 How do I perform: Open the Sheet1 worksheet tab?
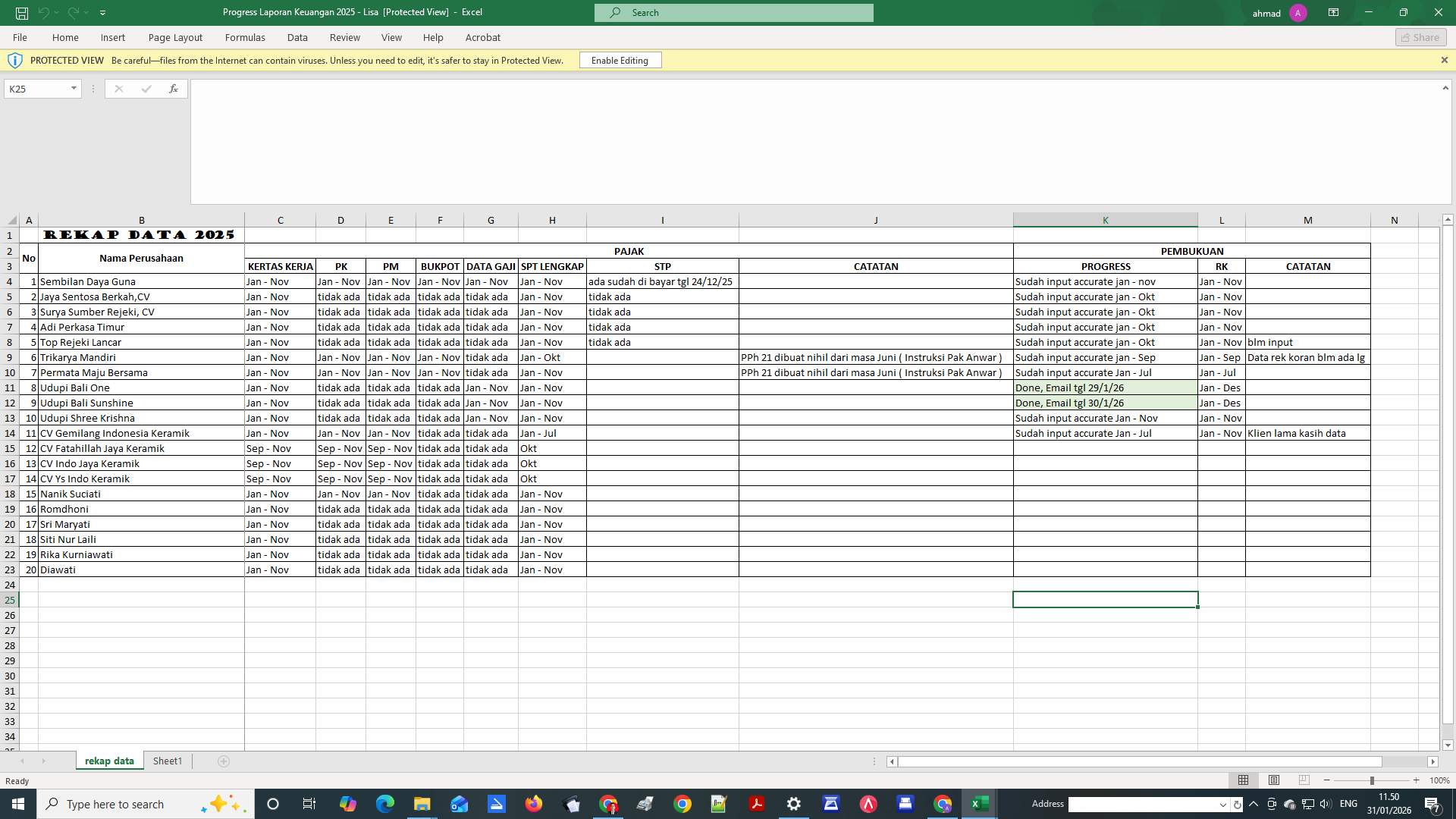click(x=167, y=761)
